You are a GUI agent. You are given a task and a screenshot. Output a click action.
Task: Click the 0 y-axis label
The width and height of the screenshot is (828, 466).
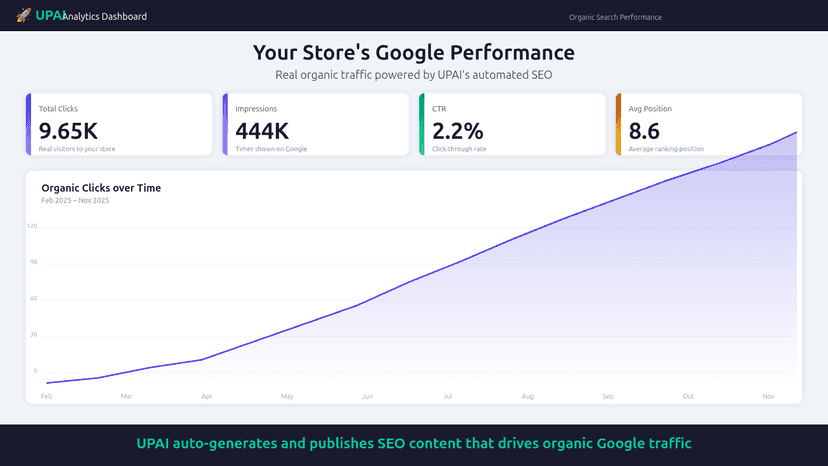(x=35, y=371)
